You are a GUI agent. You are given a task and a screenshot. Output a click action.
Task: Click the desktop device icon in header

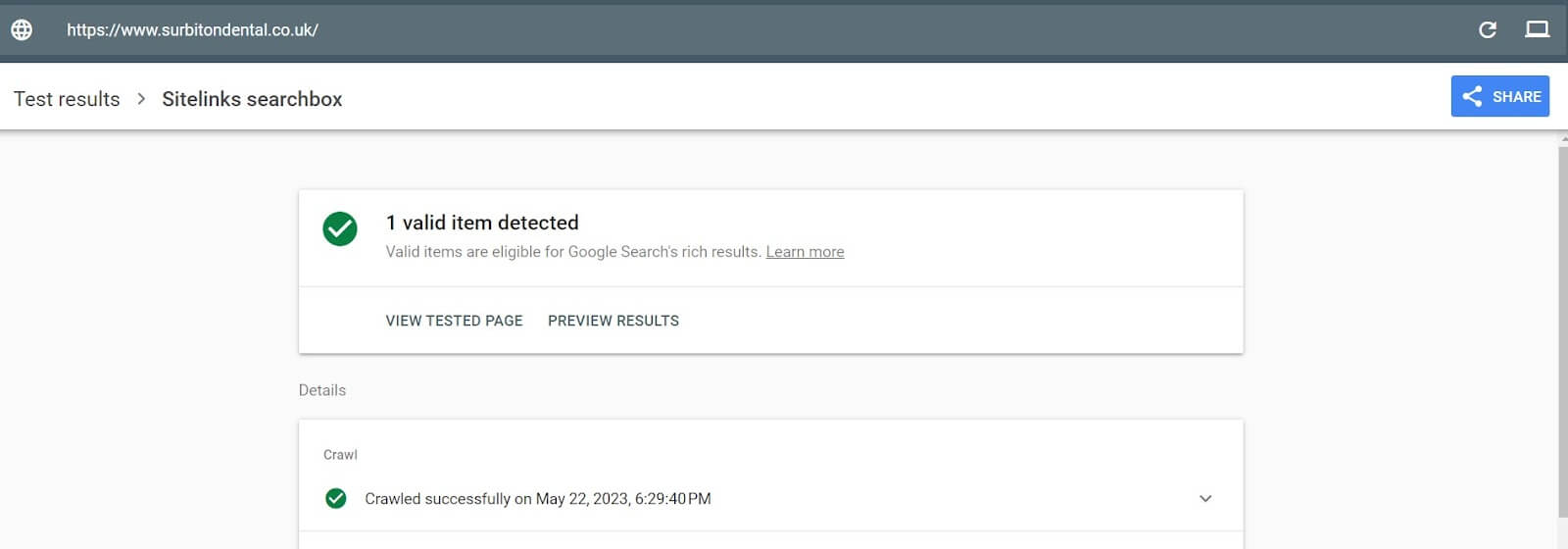(1537, 29)
